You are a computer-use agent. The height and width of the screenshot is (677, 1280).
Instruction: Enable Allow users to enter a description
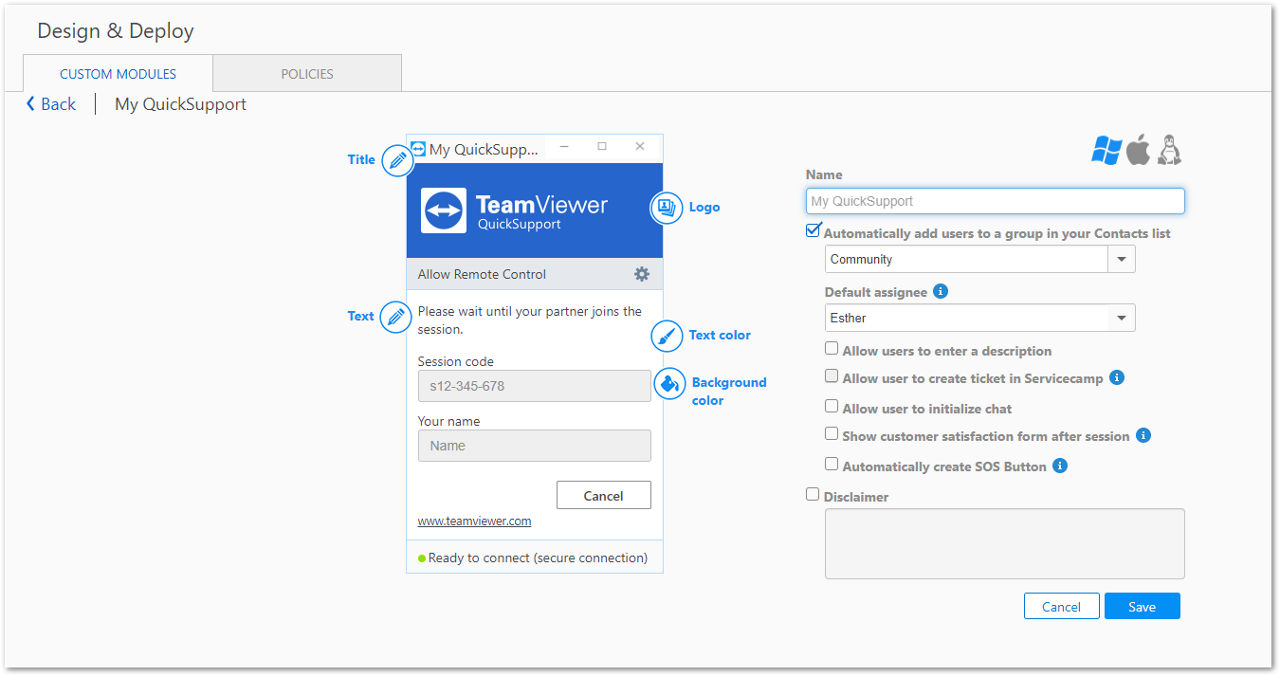point(831,349)
